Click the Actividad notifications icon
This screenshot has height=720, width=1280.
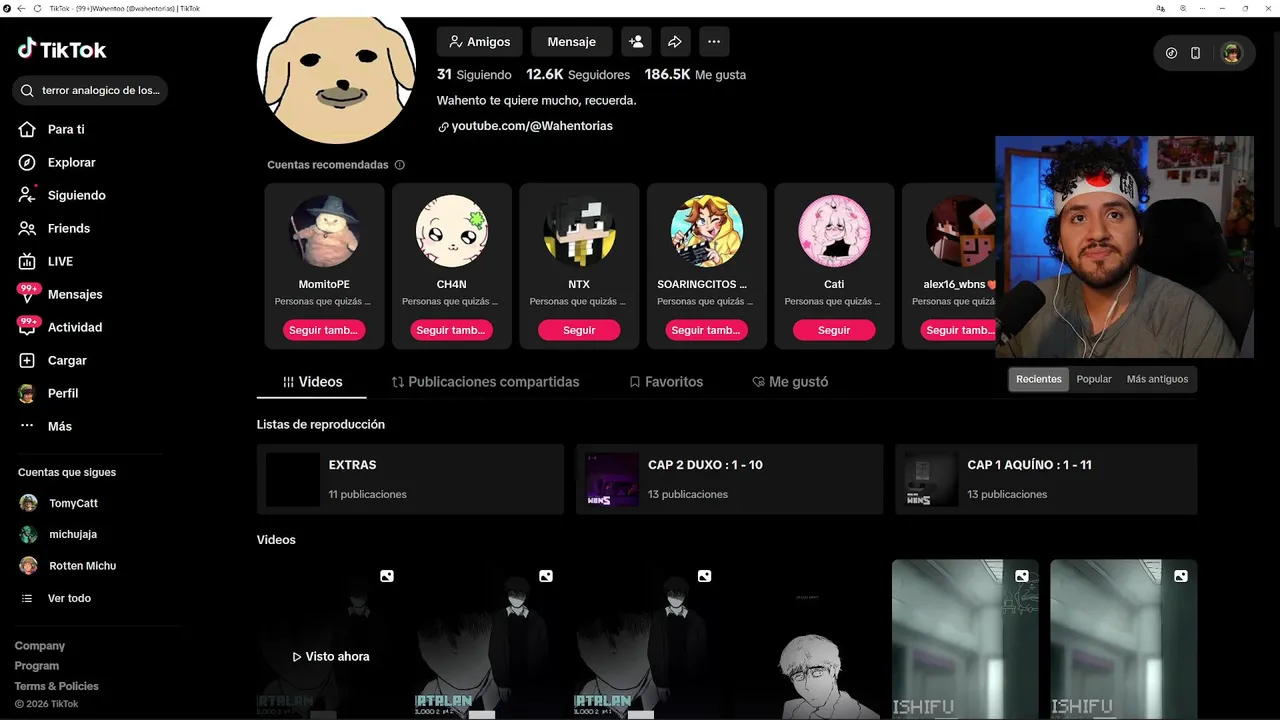(x=27, y=327)
